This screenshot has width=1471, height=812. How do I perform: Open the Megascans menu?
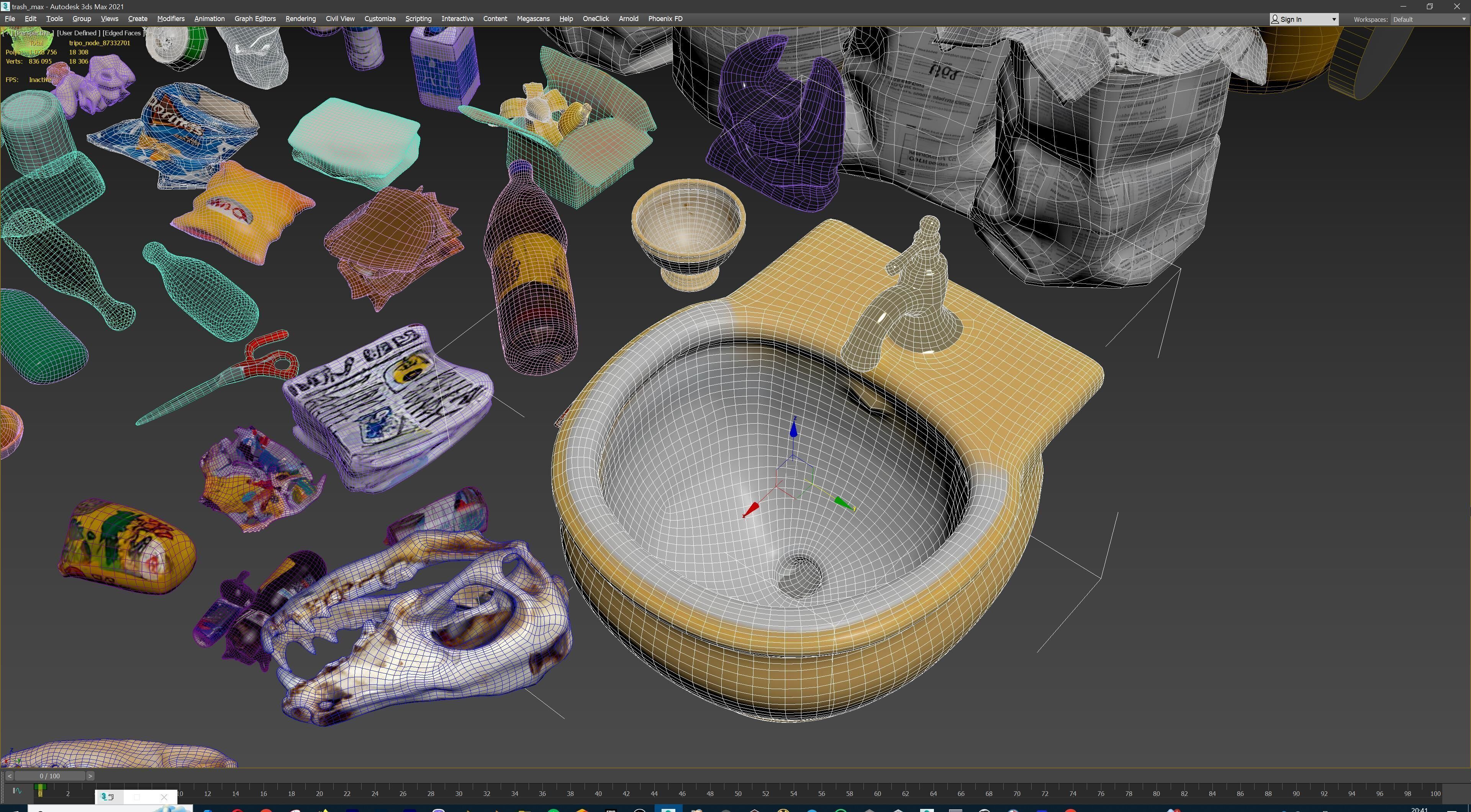tap(533, 19)
